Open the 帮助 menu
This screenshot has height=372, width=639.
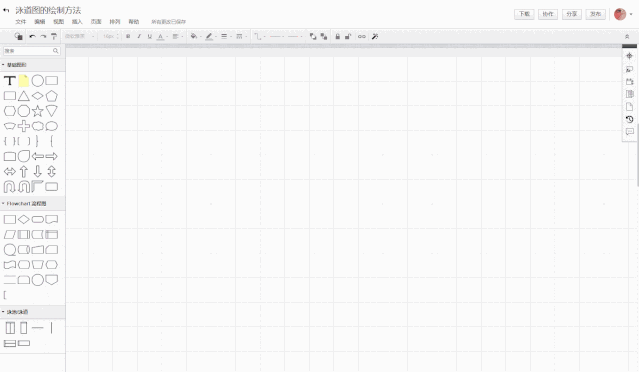point(134,22)
